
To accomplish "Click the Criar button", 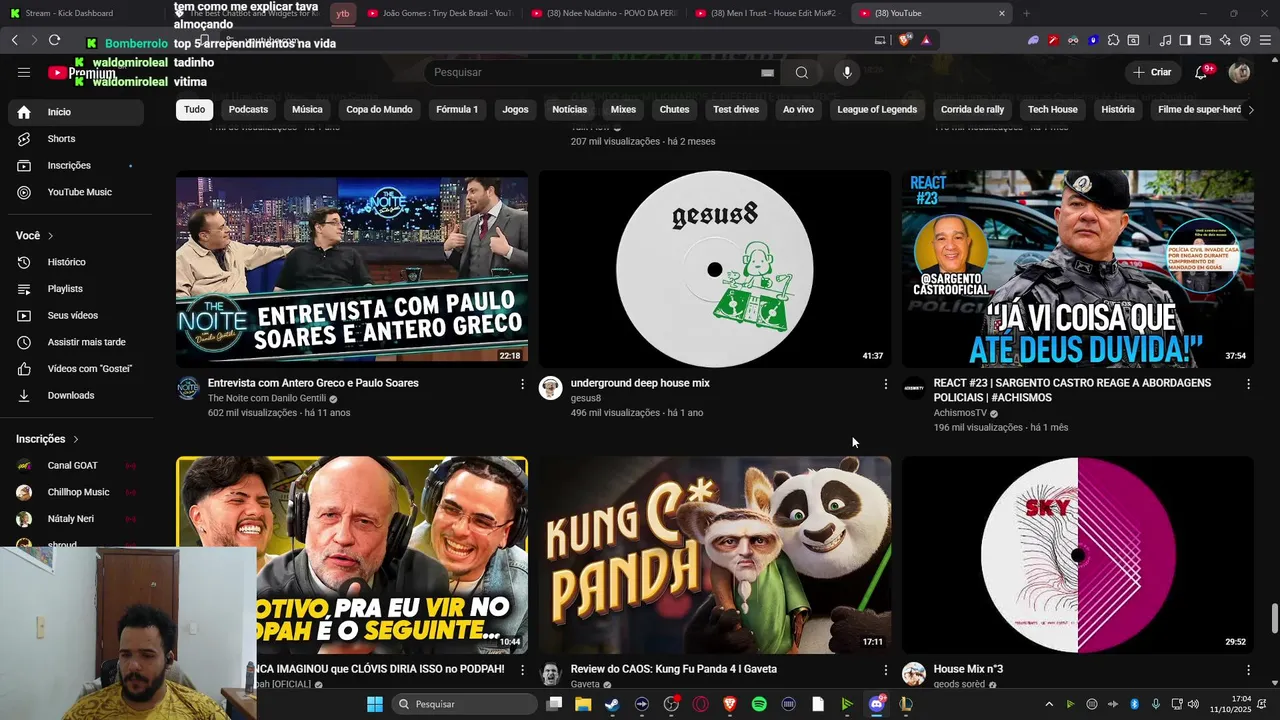I will 1151,72.
